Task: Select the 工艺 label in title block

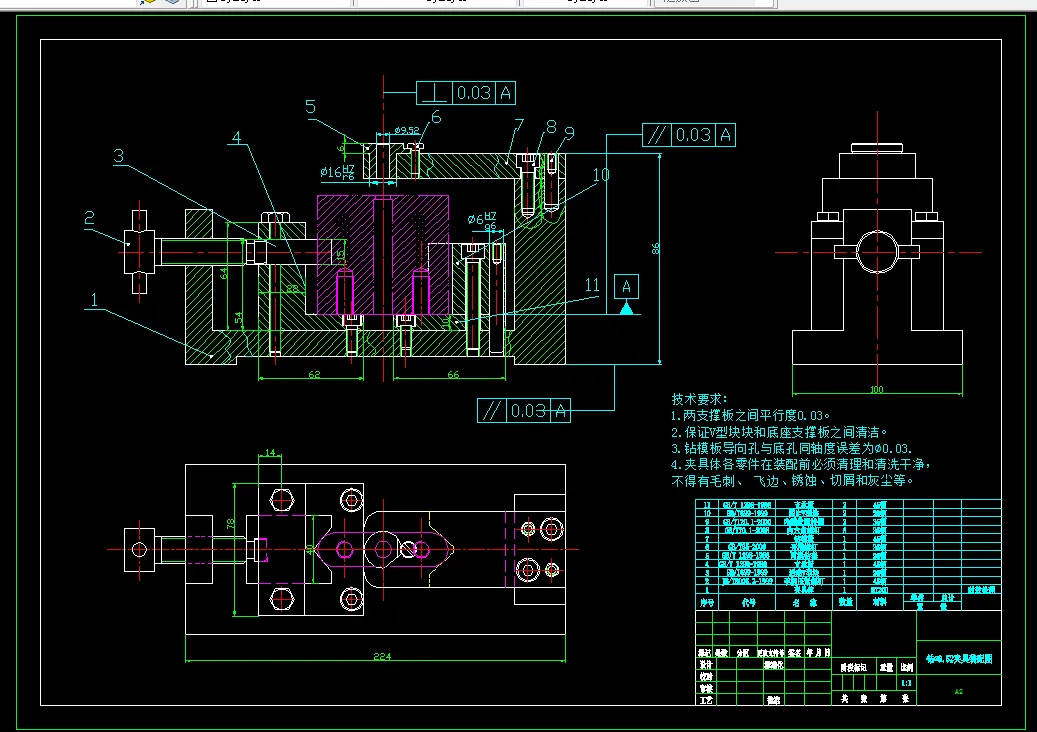Action: (x=706, y=700)
